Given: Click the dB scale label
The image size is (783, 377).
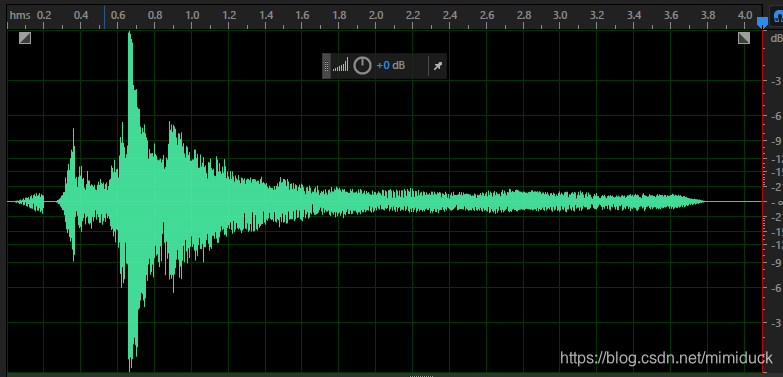Looking at the screenshot, I should pos(777,38).
